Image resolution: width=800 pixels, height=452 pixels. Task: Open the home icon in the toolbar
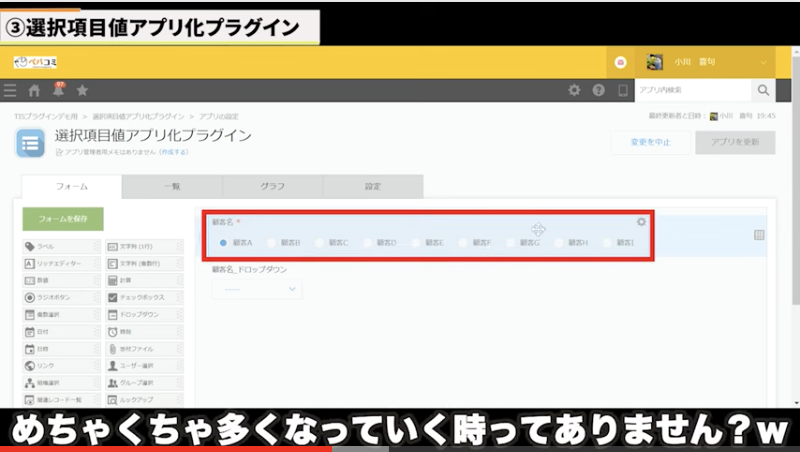coord(34,90)
